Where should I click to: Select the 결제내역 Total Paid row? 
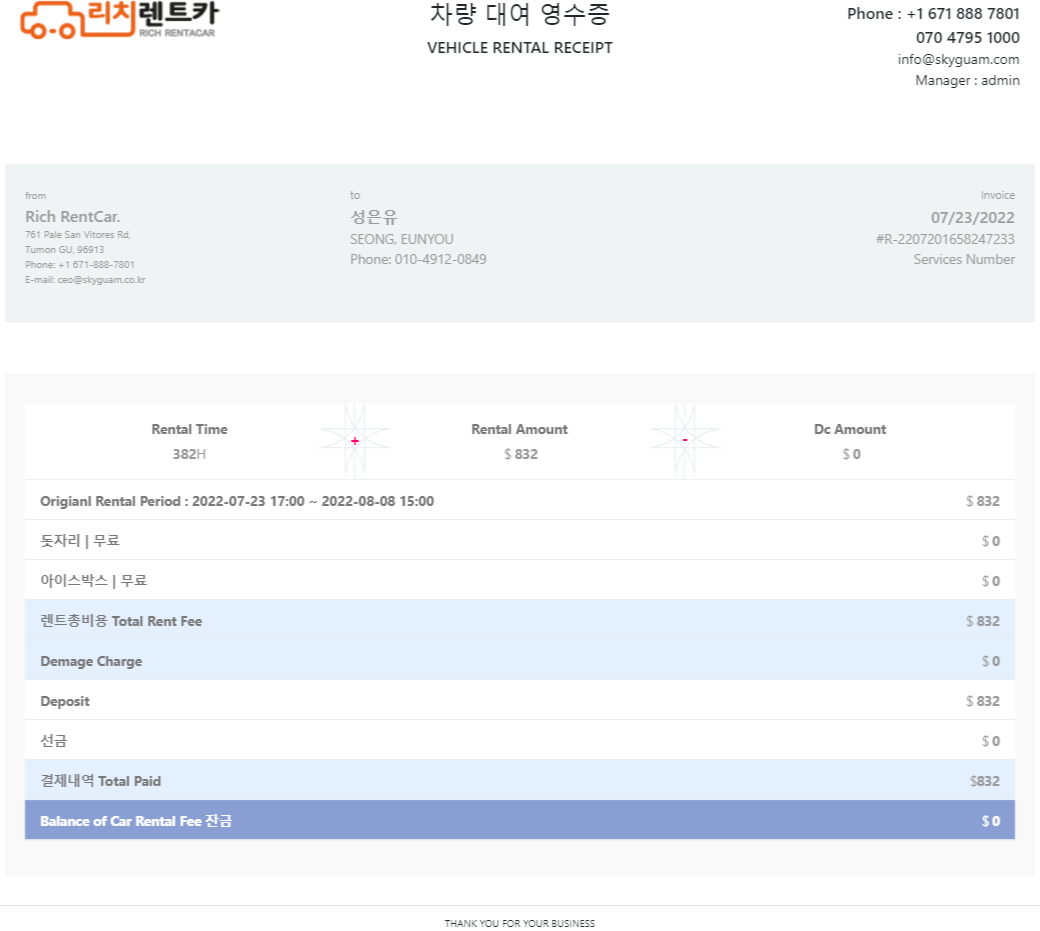[520, 781]
